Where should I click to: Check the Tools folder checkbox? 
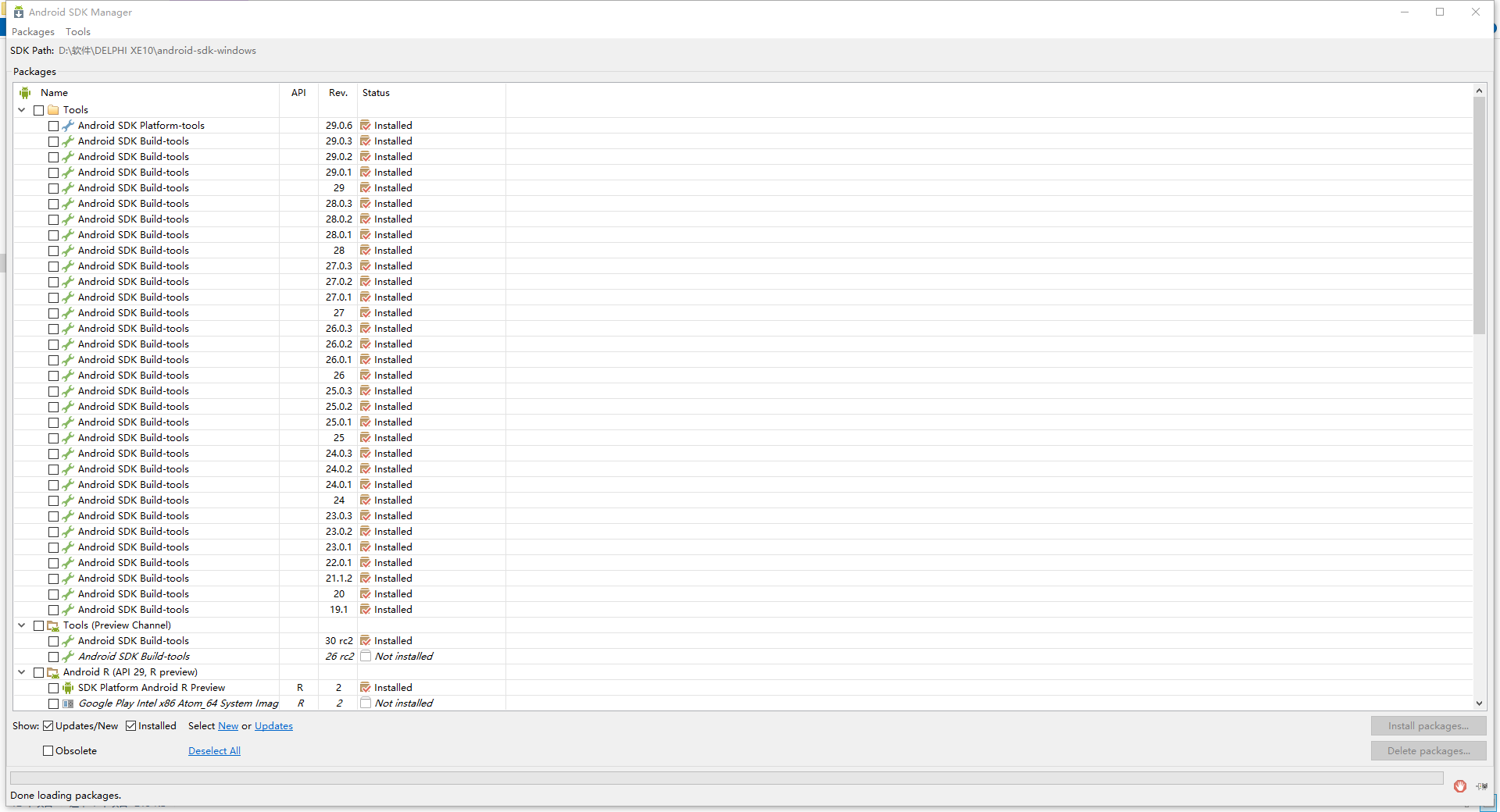[x=38, y=110]
